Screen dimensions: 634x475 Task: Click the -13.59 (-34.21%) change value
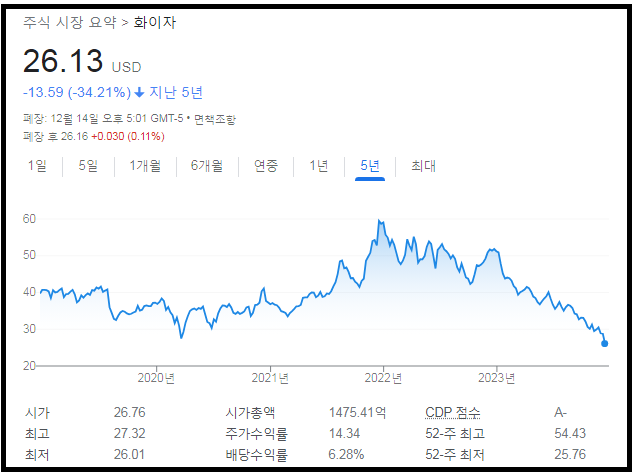tap(77, 93)
